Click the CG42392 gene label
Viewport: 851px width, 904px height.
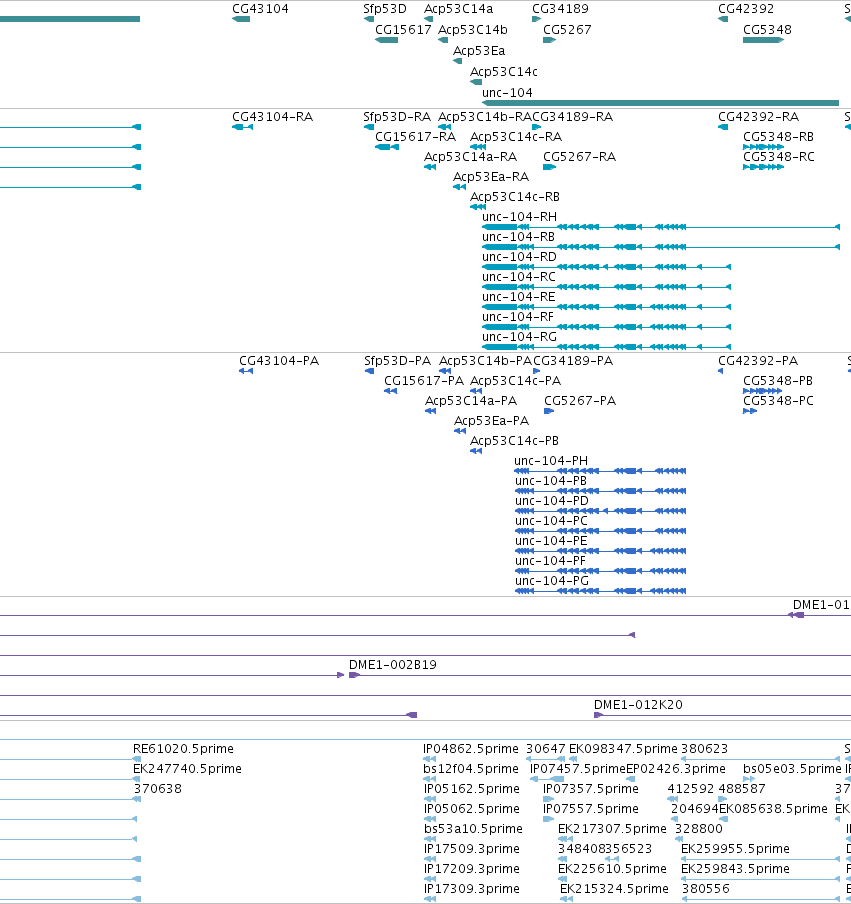point(745,9)
